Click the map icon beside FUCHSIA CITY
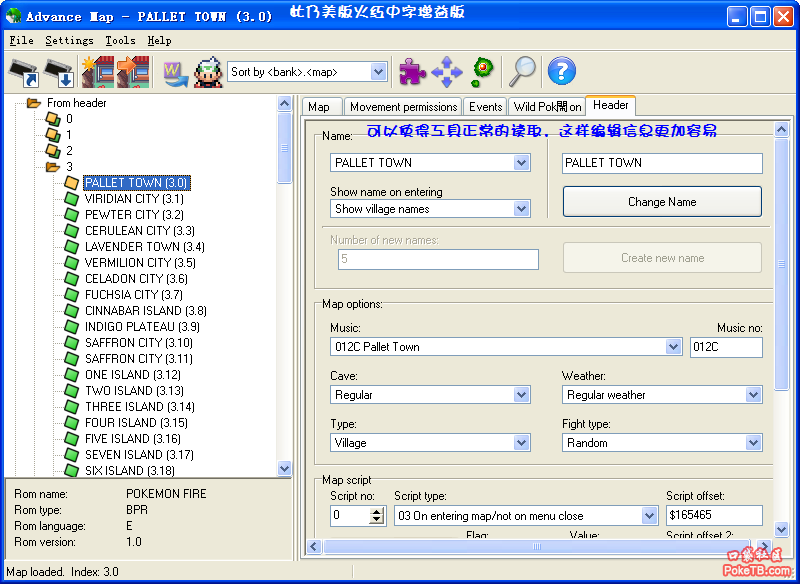800x584 pixels. tap(71, 295)
